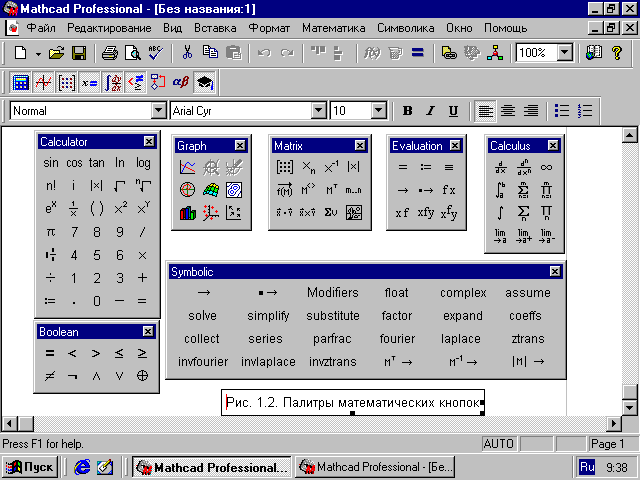Click the figure caption text region
This screenshot has height=480, width=640.
(x=353, y=402)
